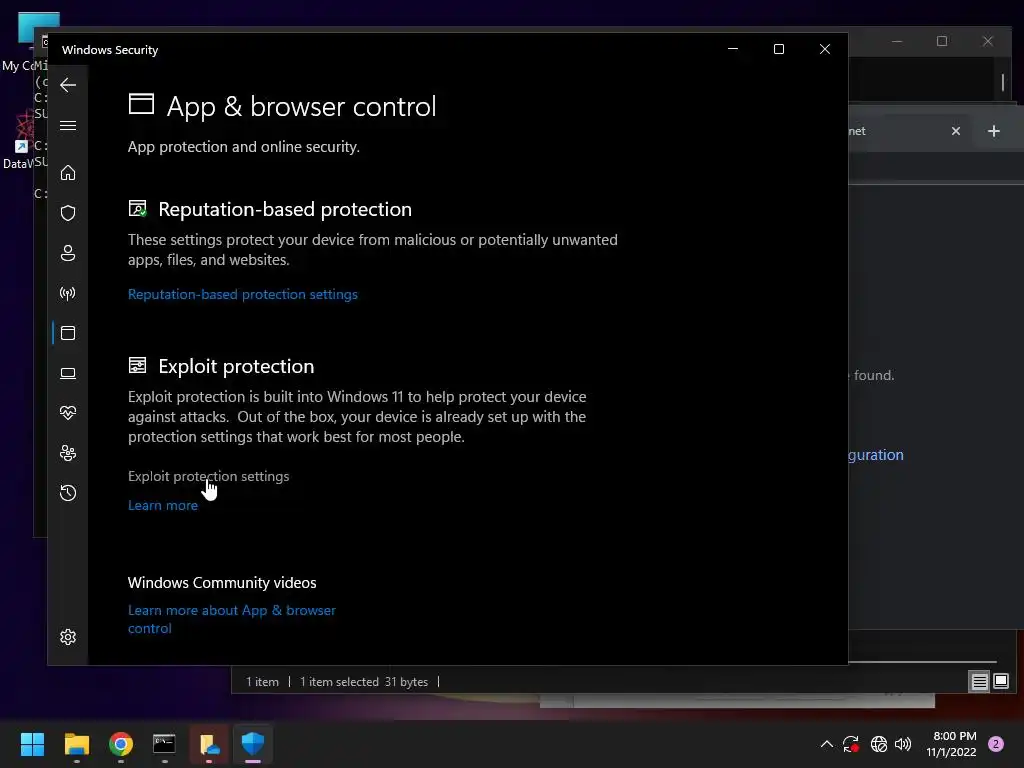Open Device performance & health heart icon
The height and width of the screenshot is (768, 1024).
coord(68,413)
